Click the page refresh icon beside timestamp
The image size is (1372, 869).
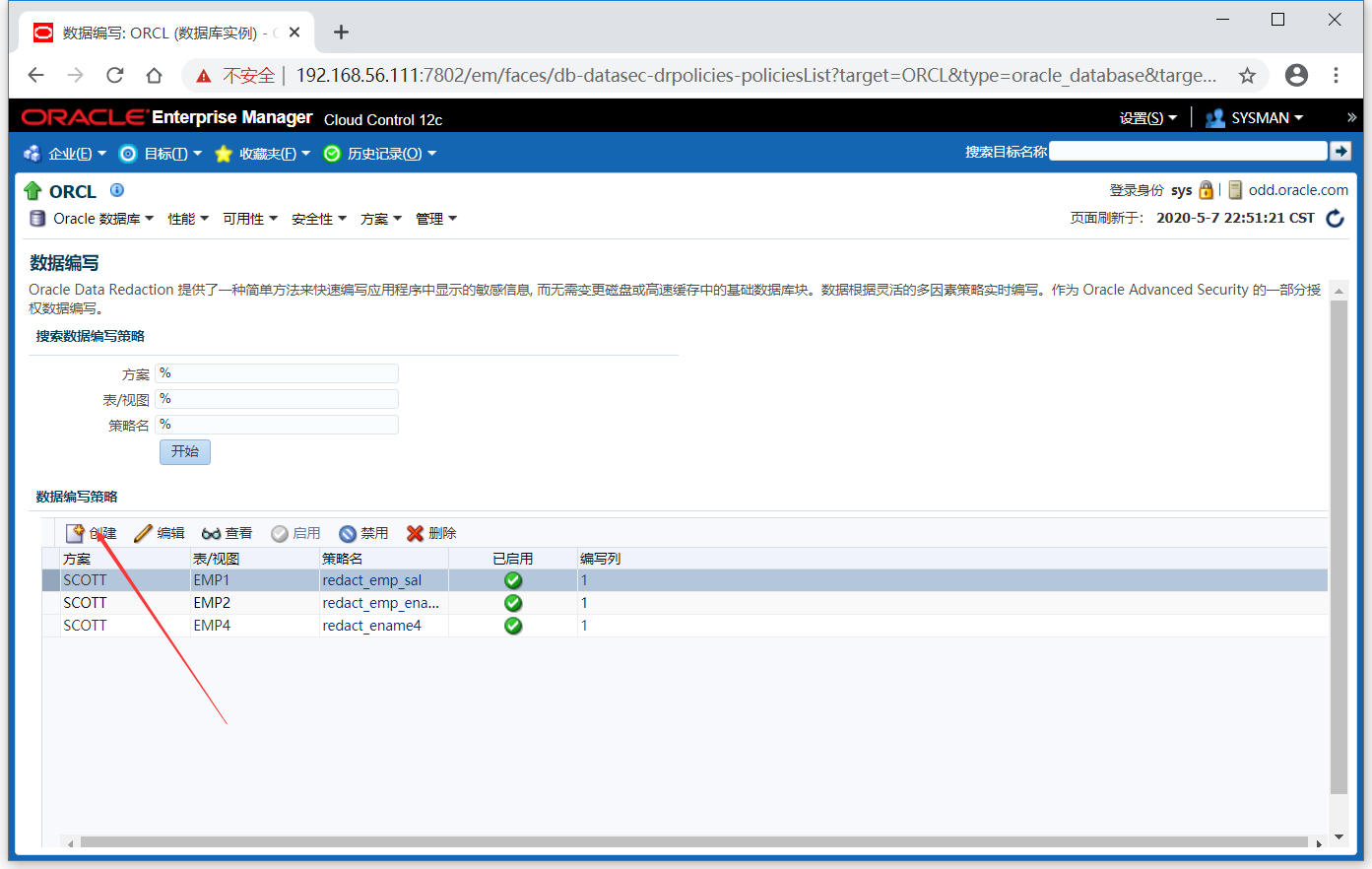tap(1336, 218)
